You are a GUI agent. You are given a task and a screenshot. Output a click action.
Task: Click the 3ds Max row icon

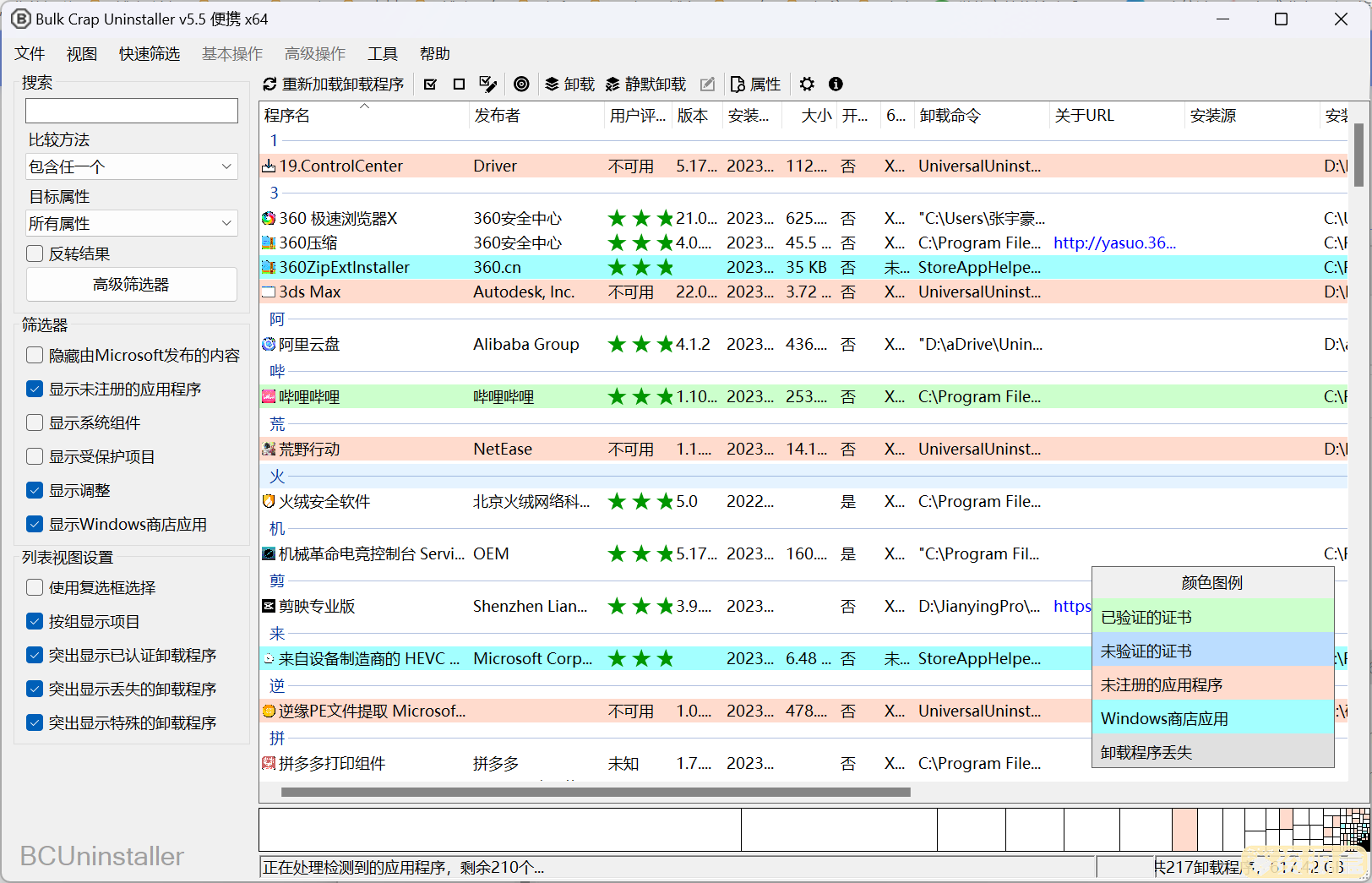[x=269, y=292]
